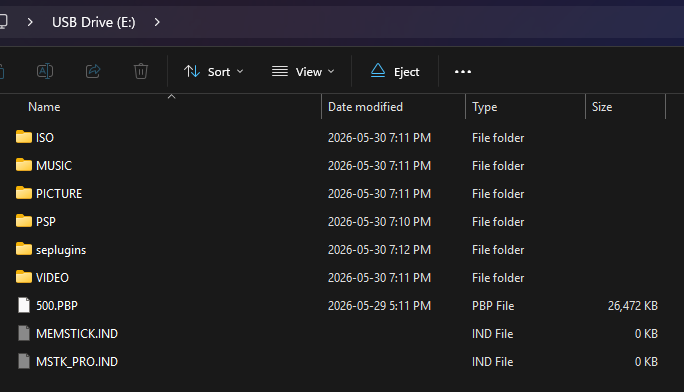Image resolution: width=684 pixels, height=392 pixels.
Task: Click the 26,472 KB size value
Action: [633, 306]
